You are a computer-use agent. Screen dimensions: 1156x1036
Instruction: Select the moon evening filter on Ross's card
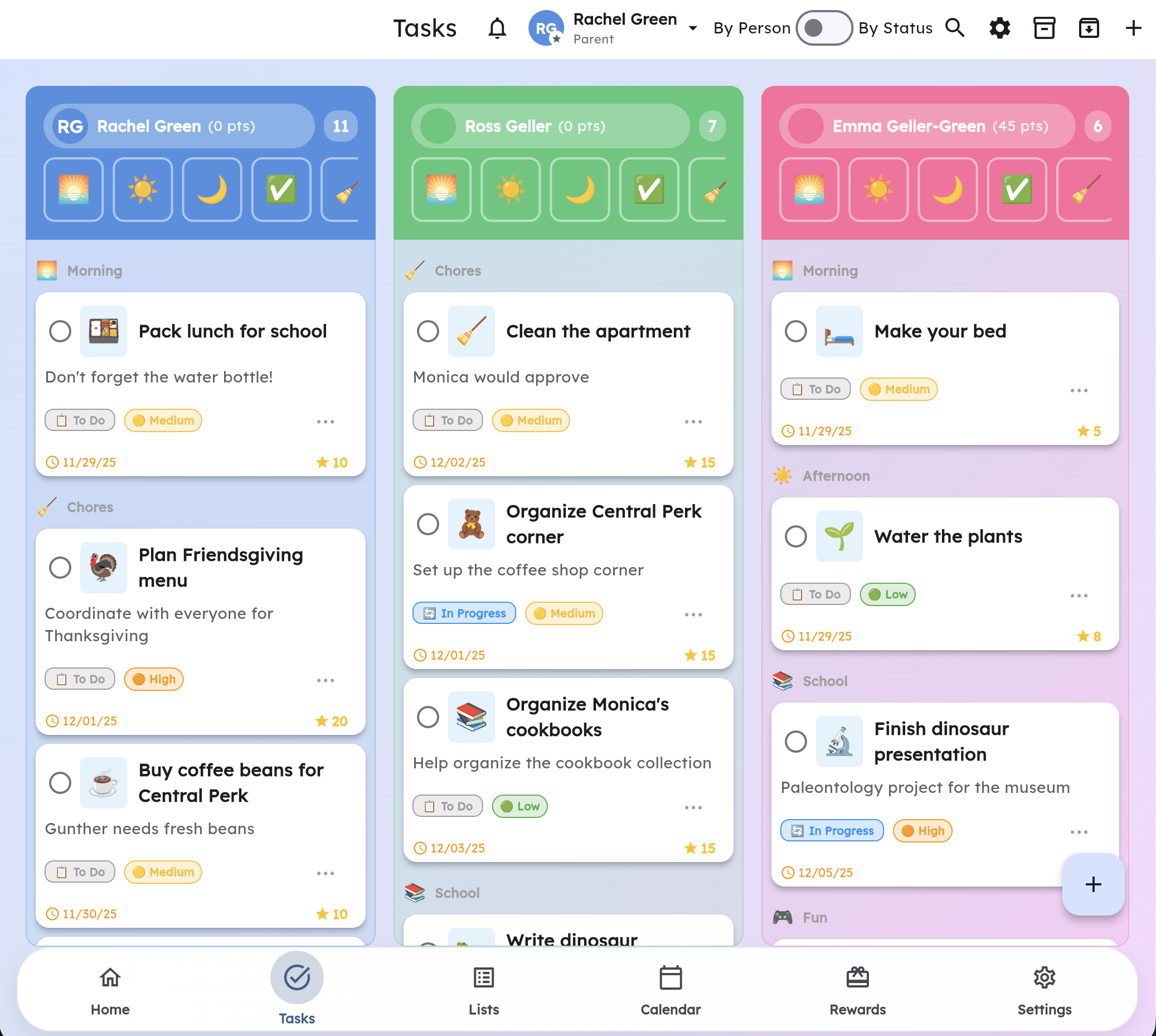click(580, 190)
